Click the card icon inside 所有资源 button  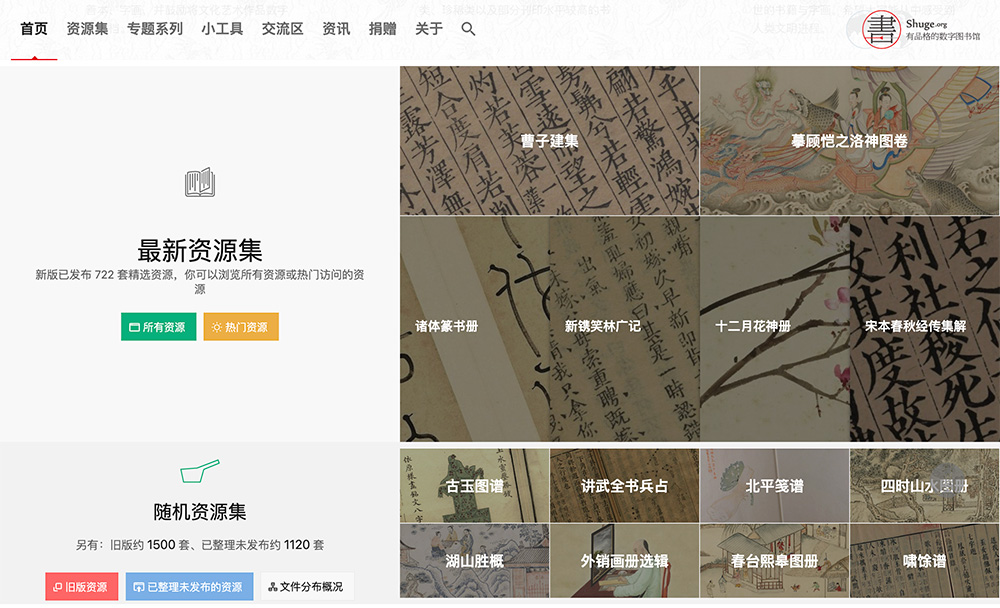(x=137, y=326)
